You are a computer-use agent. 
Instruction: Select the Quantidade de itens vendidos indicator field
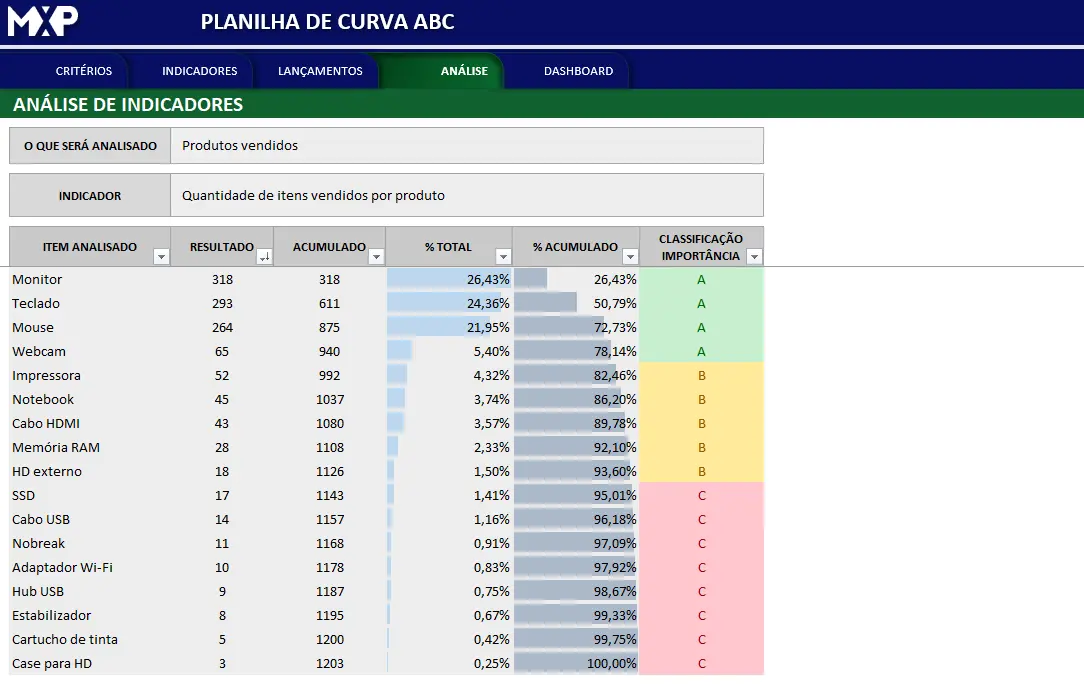(466, 196)
